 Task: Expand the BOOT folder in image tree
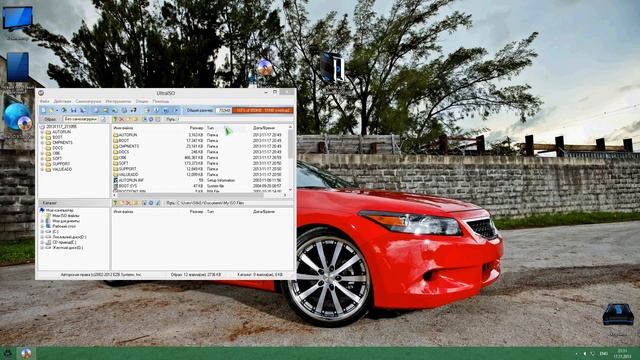click(42, 138)
